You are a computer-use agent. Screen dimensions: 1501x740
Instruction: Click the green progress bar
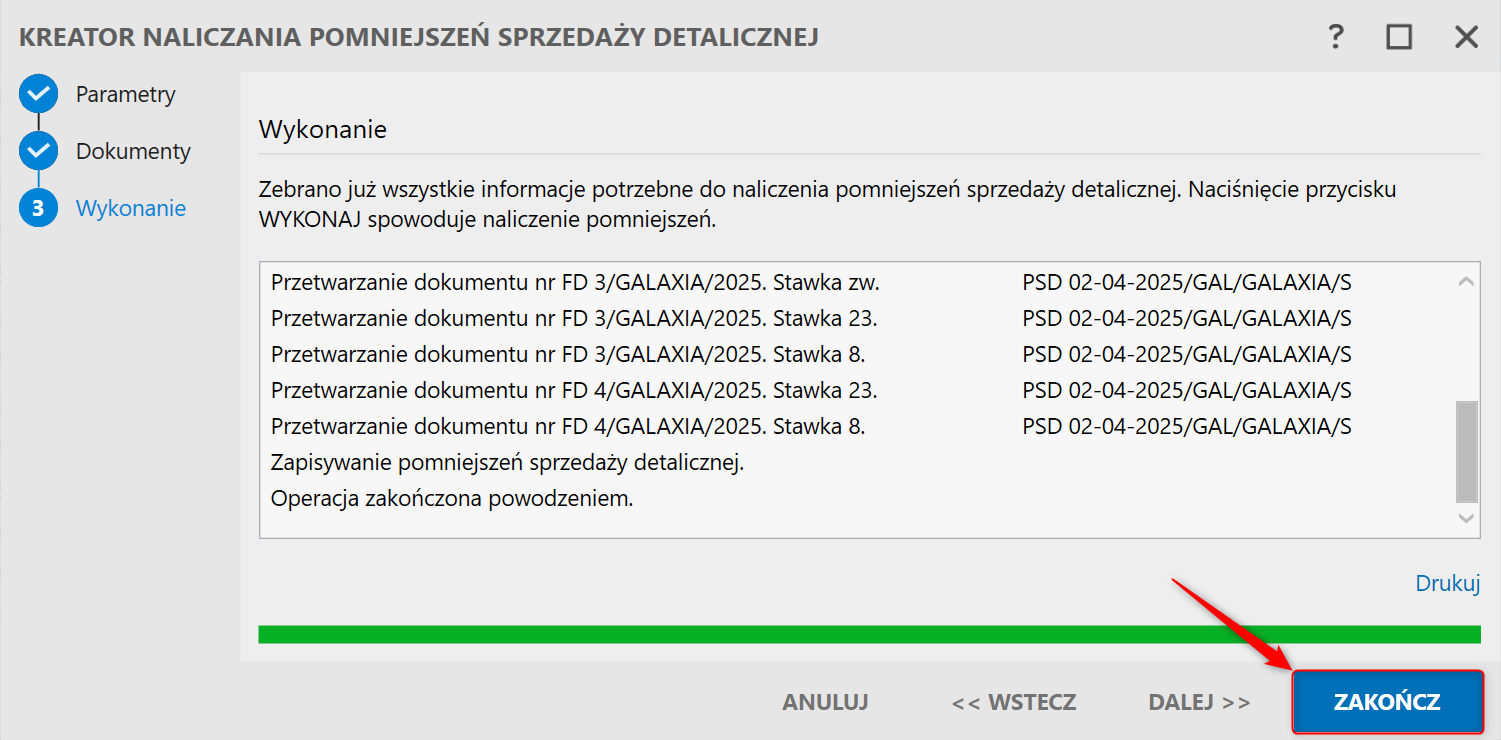coord(869,634)
